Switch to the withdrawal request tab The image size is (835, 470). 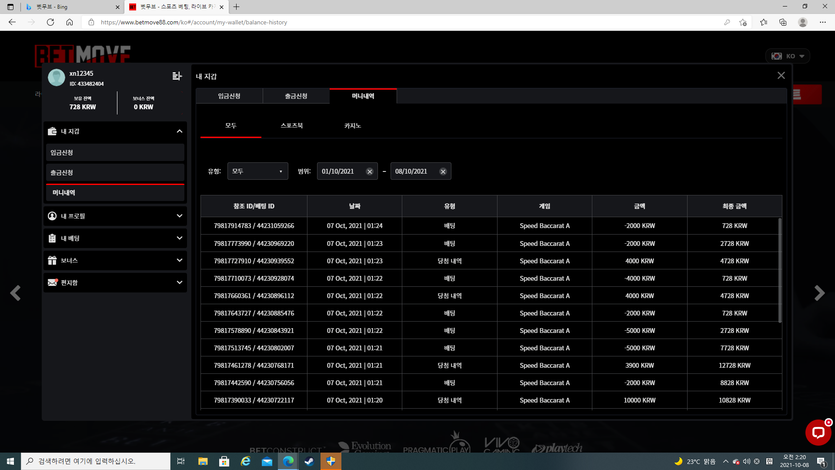point(296,96)
